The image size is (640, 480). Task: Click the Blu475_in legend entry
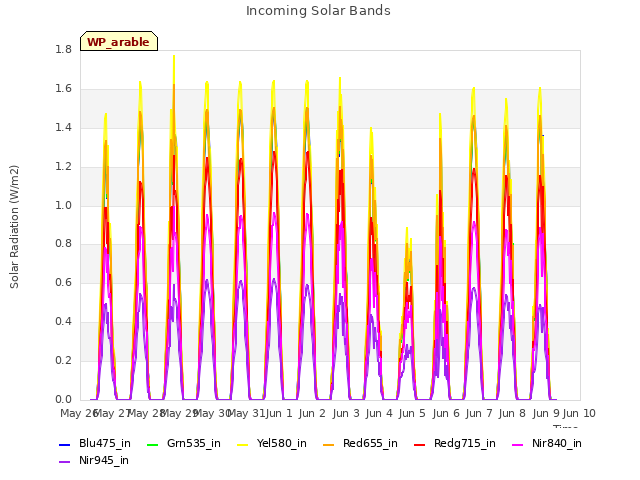pyautogui.click(x=95, y=443)
